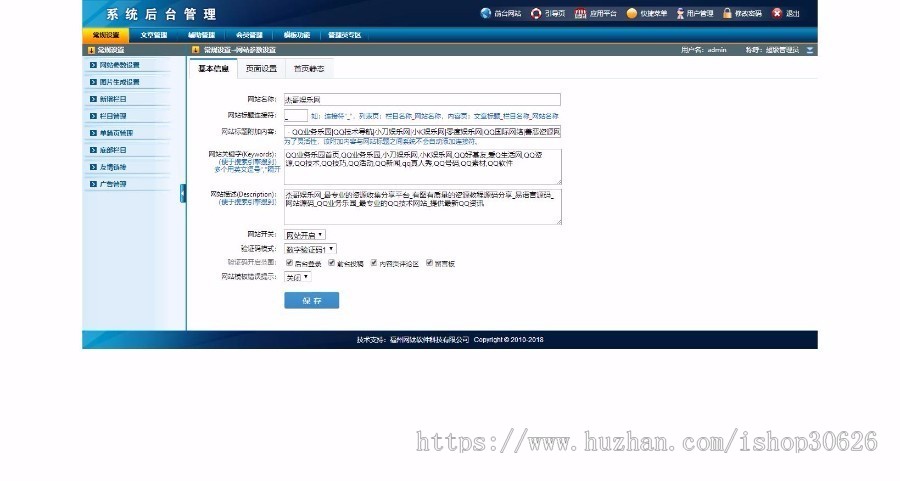Click the 用户管理 text link
Screen dimensions: 900x481
[x=700, y=13]
